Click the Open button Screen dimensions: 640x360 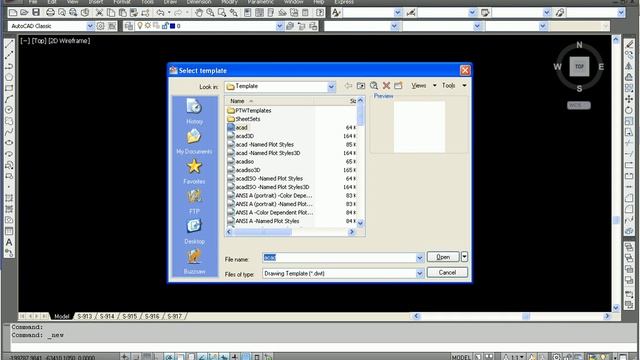click(443, 257)
